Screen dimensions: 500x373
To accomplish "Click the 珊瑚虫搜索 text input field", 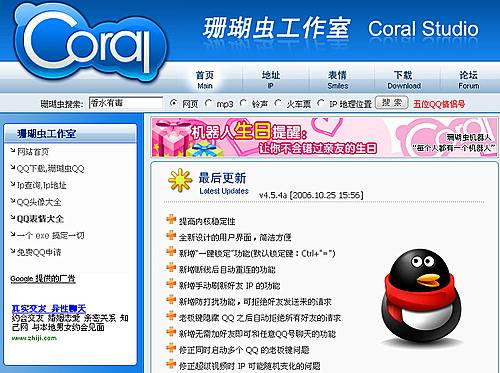I will [x=126, y=103].
